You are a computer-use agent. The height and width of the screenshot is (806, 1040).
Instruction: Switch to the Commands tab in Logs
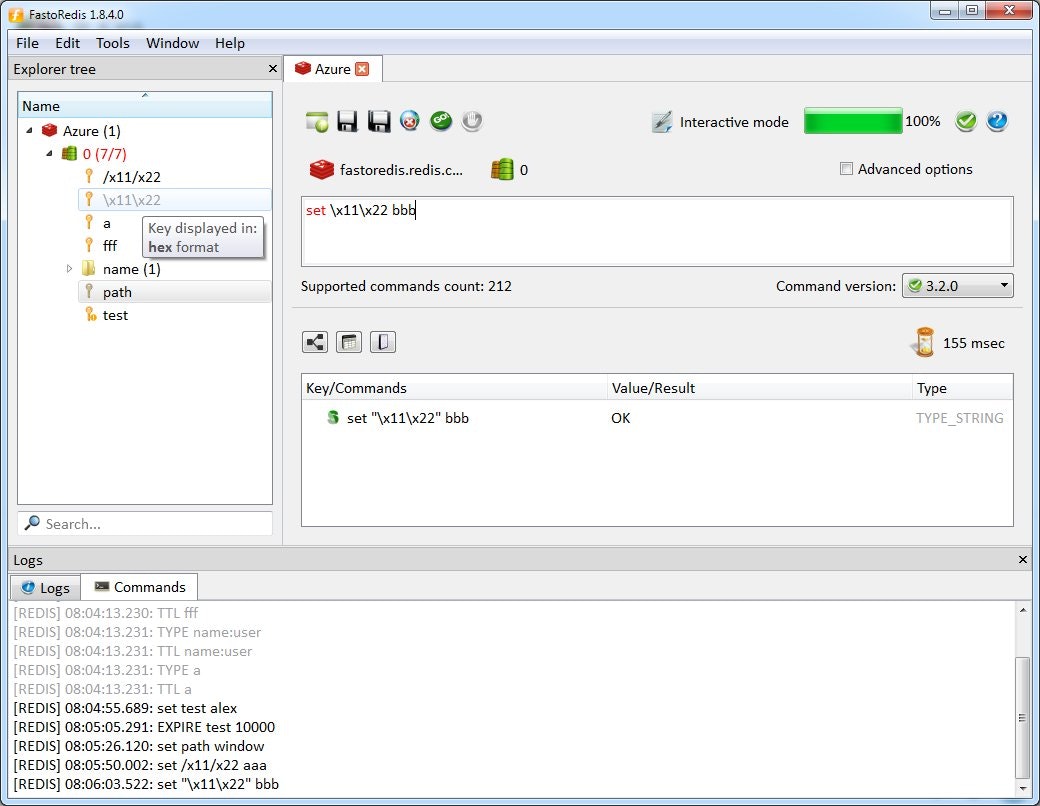(139, 586)
